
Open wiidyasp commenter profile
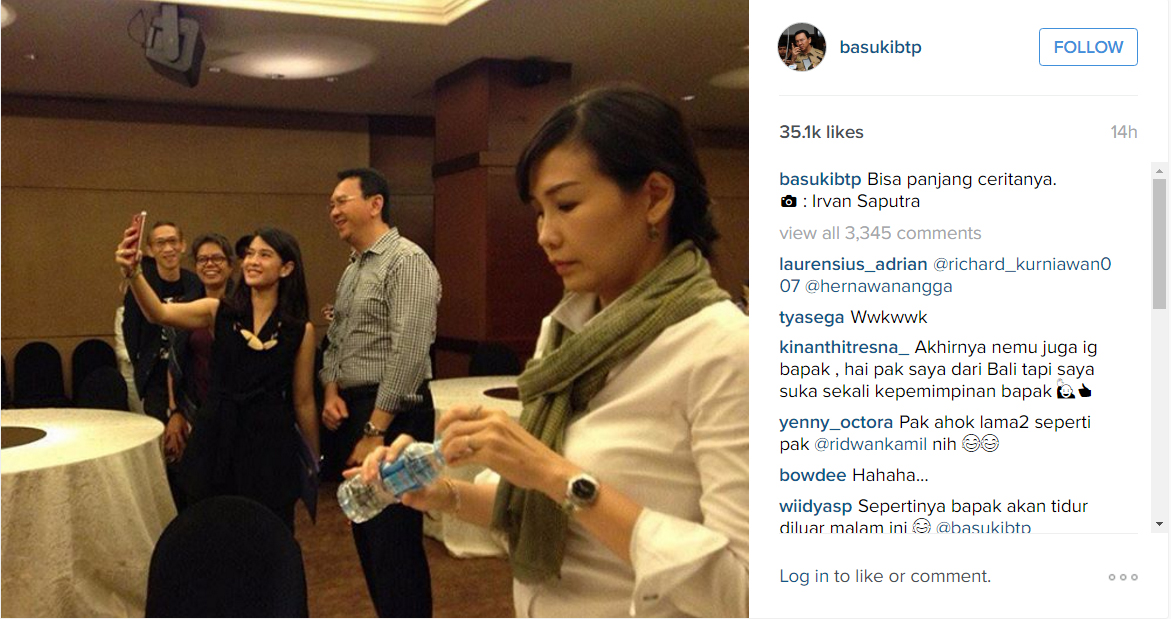tap(816, 506)
